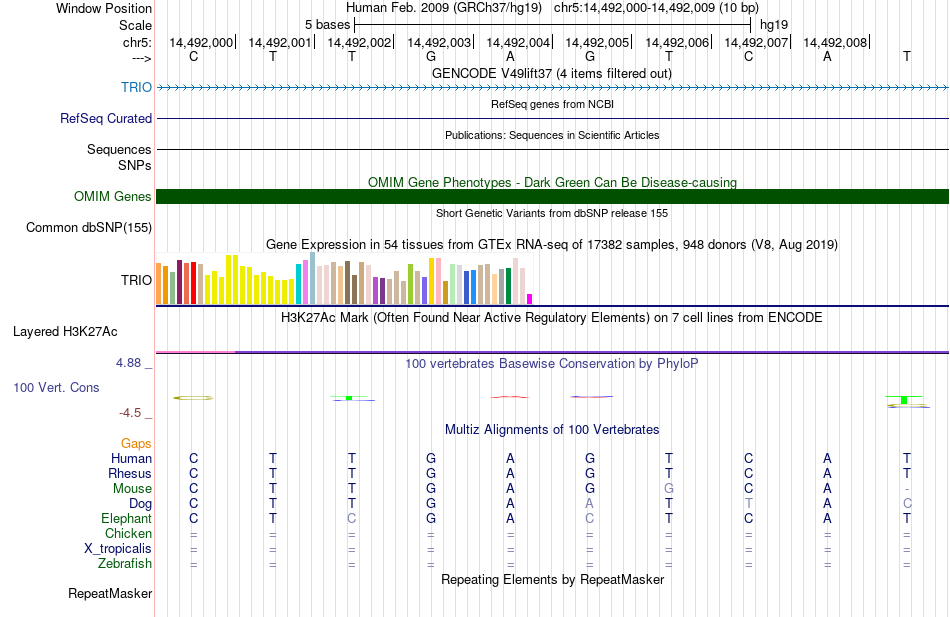The height and width of the screenshot is (617, 950).
Task: Click the GENCODE V49lift37 track title
Action: pos(552,74)
